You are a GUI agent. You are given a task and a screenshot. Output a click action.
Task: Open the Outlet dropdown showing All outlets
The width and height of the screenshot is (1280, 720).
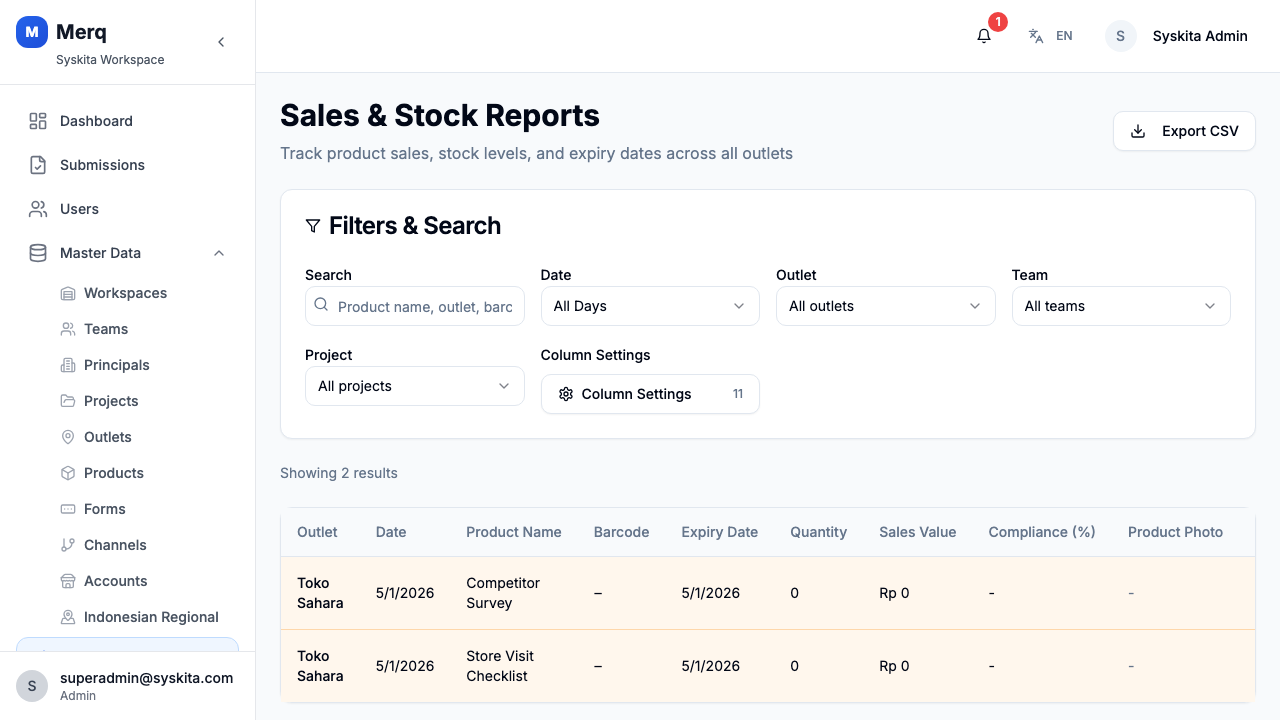pyautogui.click(x=886, y=306)
